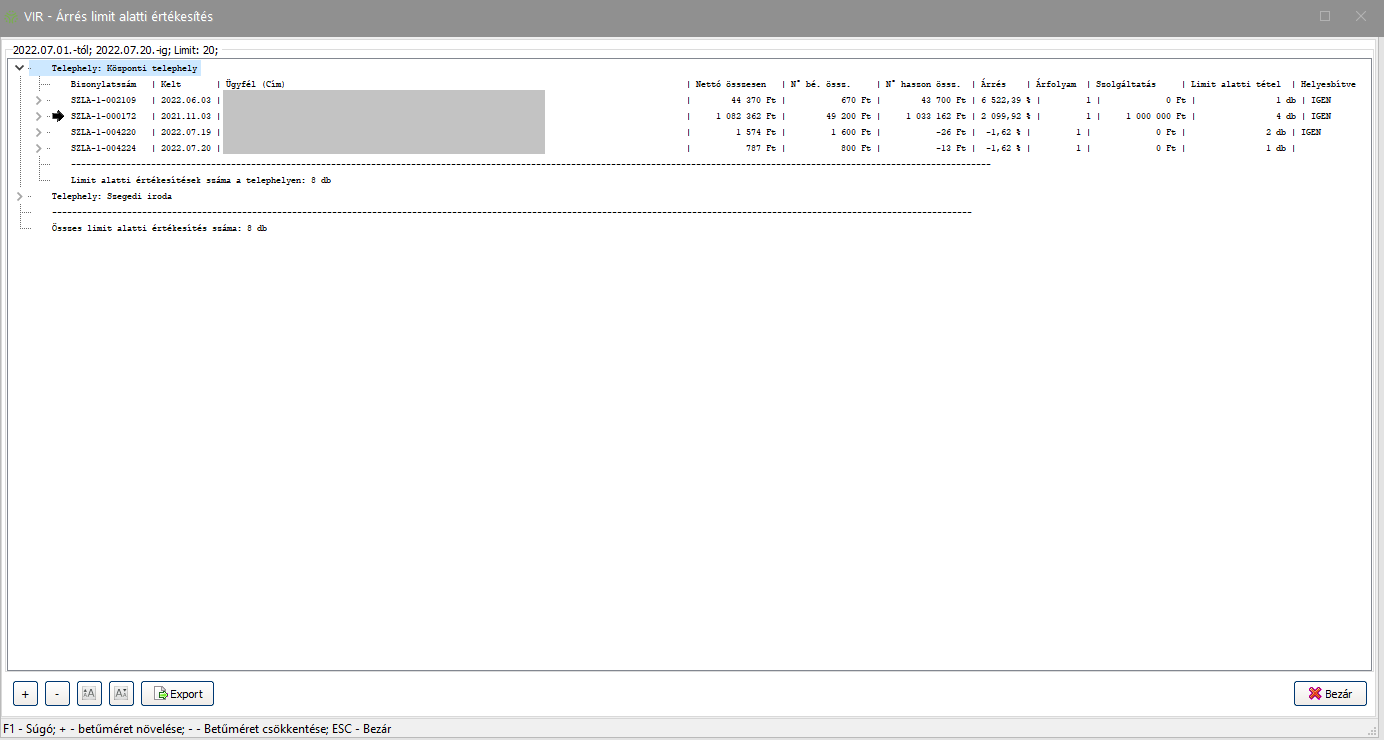Click the Összes limit alatti értékesítés summary line
Screen dimensions: 1384x740
pyautogui.click(x=159, y=229)
